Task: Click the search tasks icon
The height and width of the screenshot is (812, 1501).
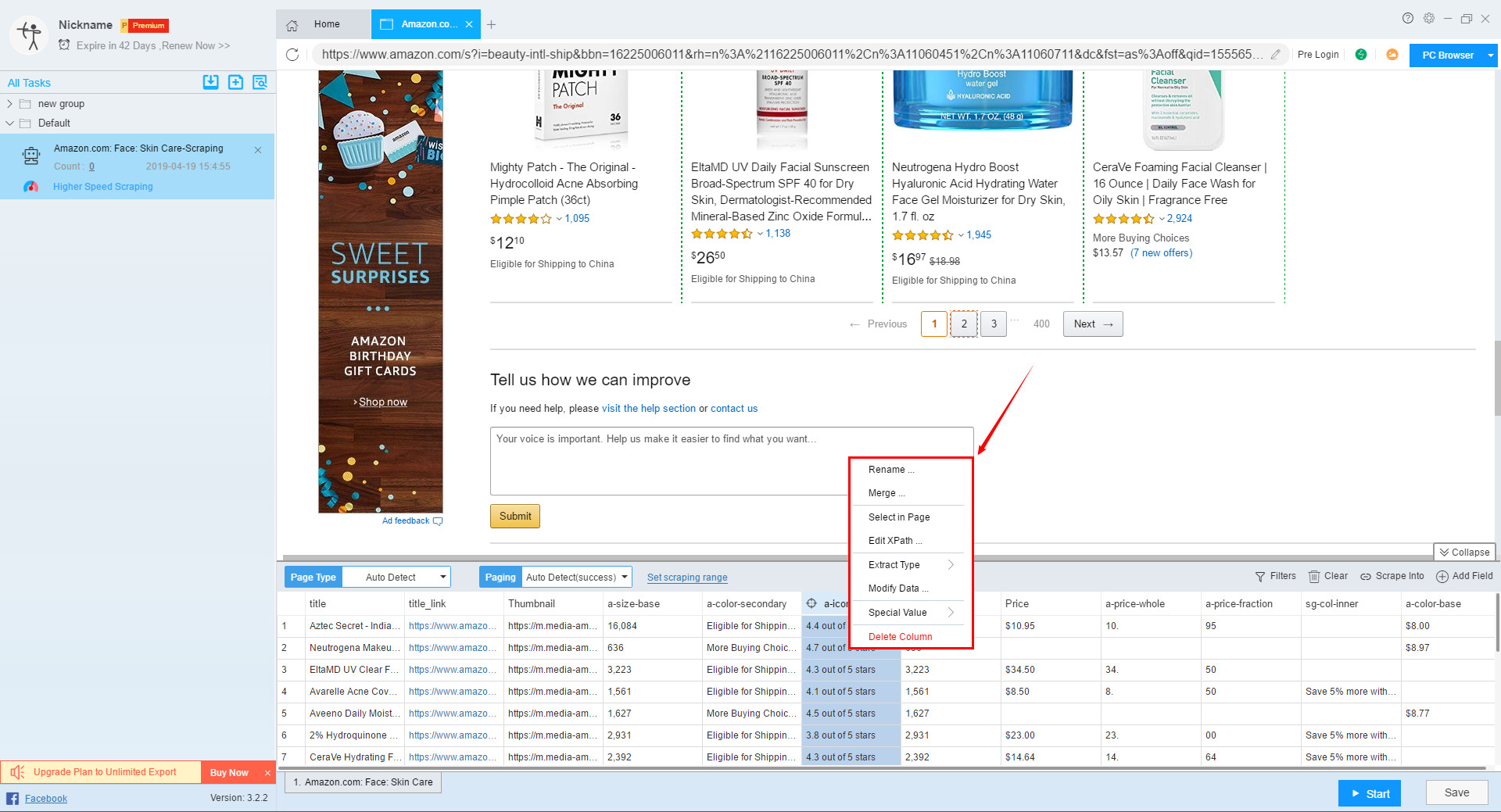Action: [260, 82]
